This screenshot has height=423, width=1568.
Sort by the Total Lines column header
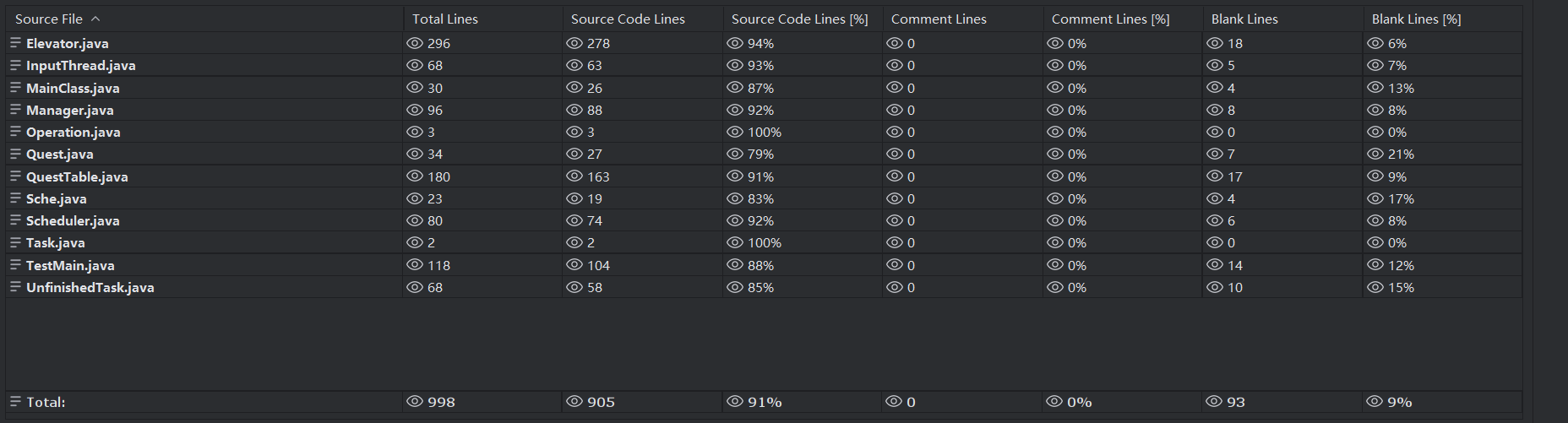point(445,19)
